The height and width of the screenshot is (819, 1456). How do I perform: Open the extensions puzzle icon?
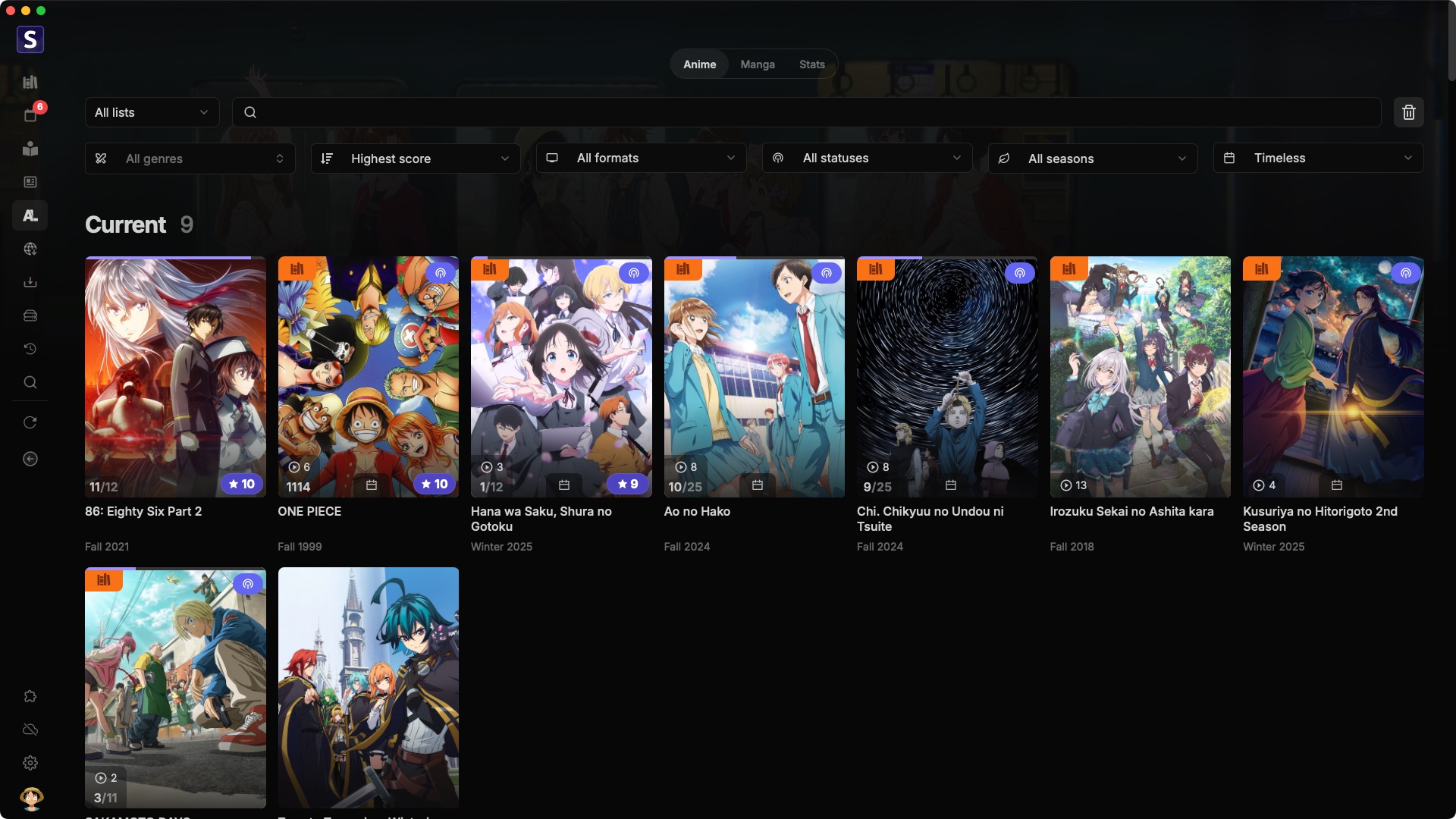tap(30, 696)
